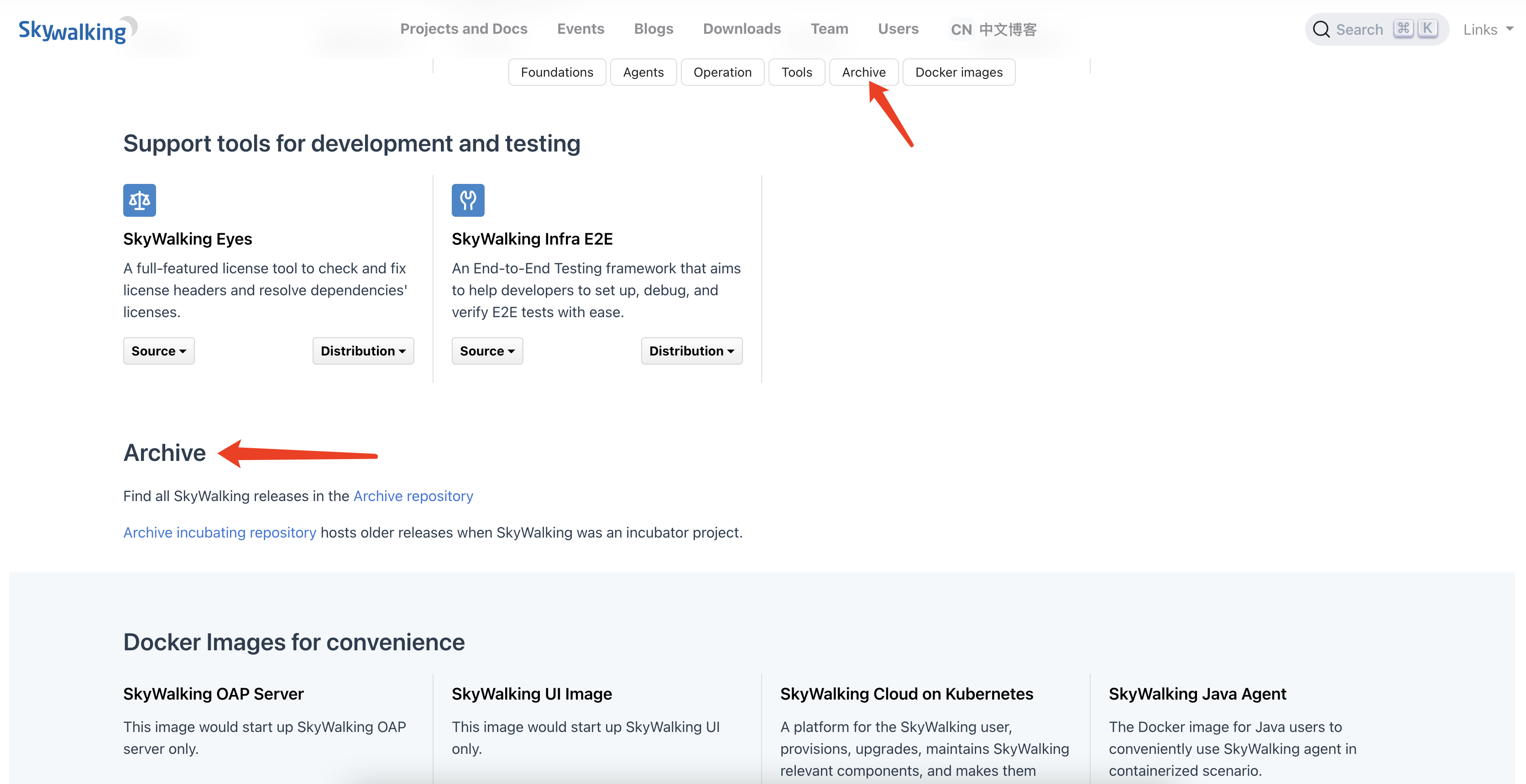The width and height of the screenshot is (1526, 784).
Task: Click the 'Docker Images for convenience' heading
Action: [x=294, y=643]
